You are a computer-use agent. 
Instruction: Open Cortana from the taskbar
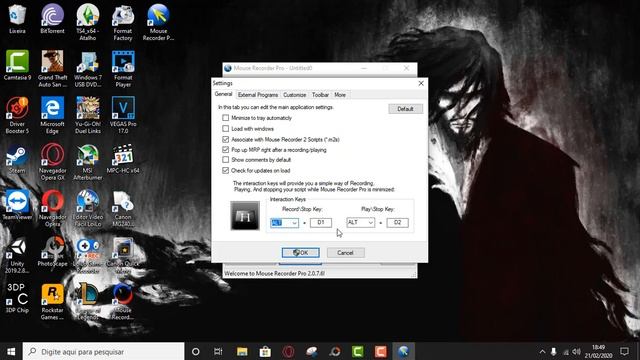196,351
